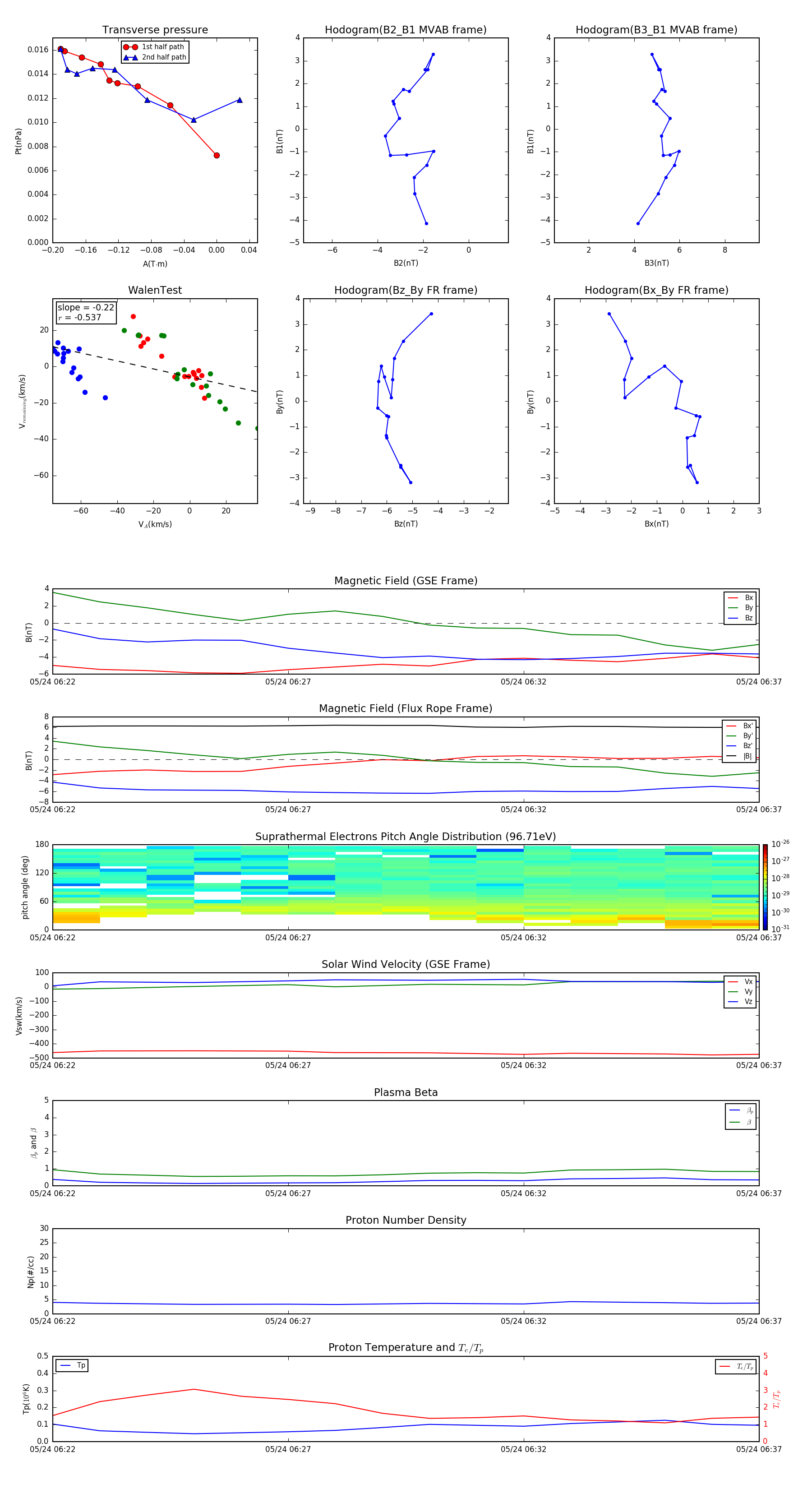Click the 'Np(#/cc)' y-axis label
Image resolution: width=812 pixels, height=1489 pixels.
pyautogui.click(x=31, y=1272)
